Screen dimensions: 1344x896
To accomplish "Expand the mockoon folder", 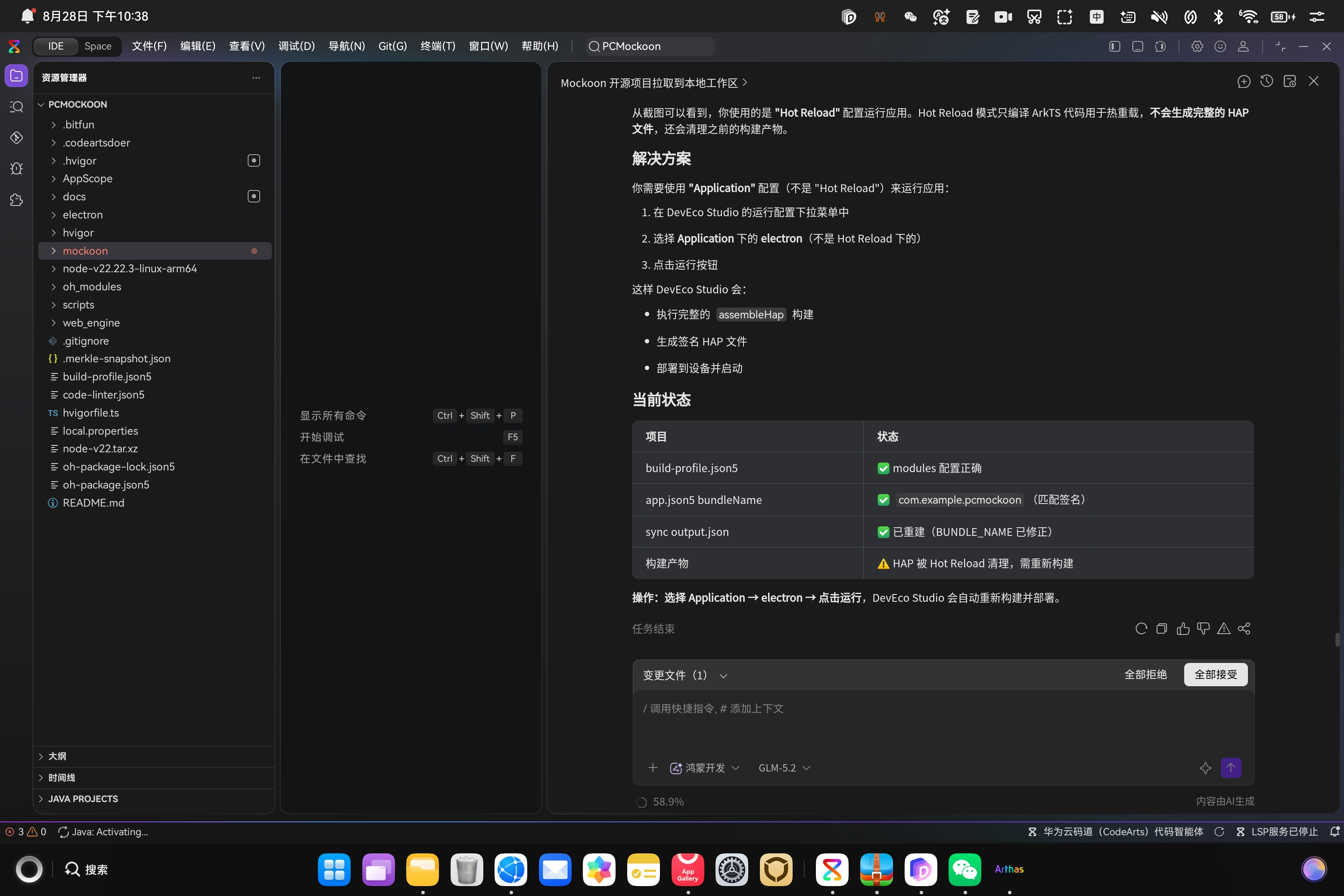I will pyautogui.click(x=154, y=251).
